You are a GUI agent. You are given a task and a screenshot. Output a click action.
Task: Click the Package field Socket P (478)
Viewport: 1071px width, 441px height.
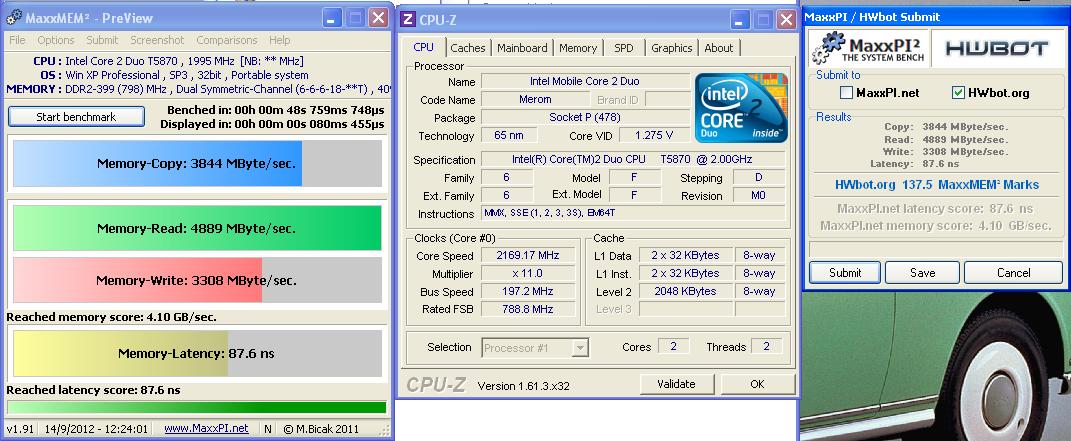585,117
